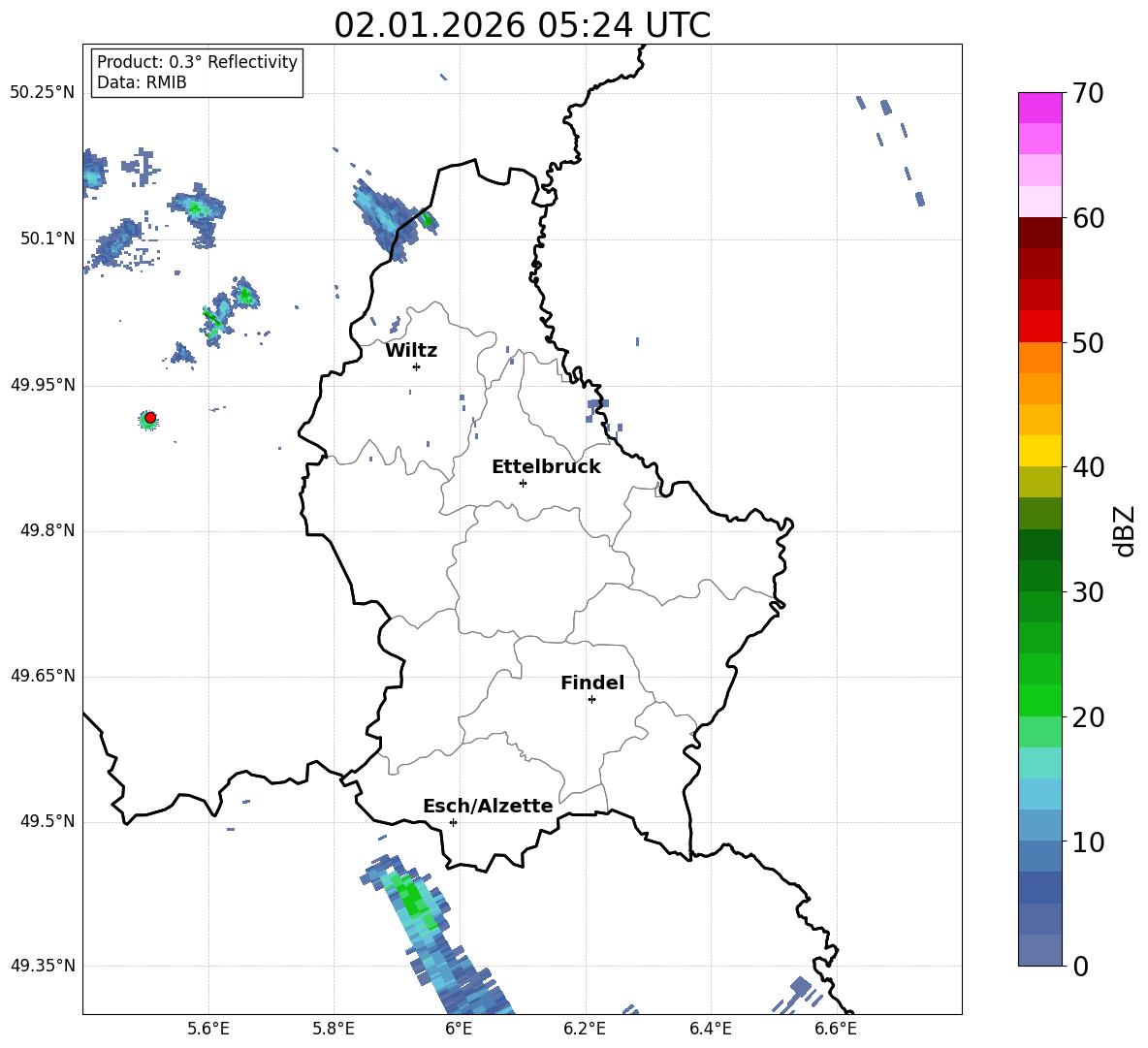Click the colorbar tick value 20
Image resolution: width=1148 pixels, height=1048 pixels.
tap(1088, 717)
